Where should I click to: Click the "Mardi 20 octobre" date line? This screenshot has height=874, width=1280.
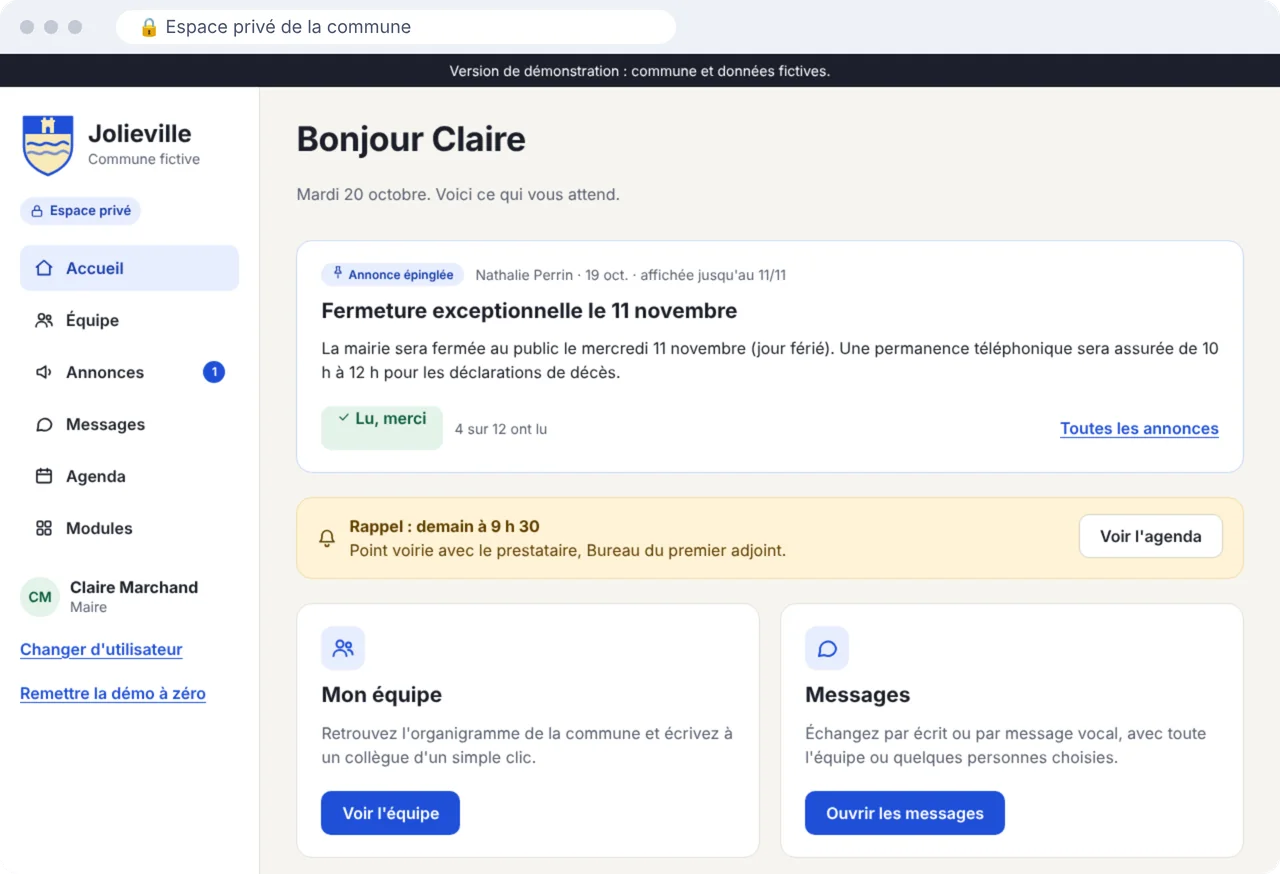point(458,194)
